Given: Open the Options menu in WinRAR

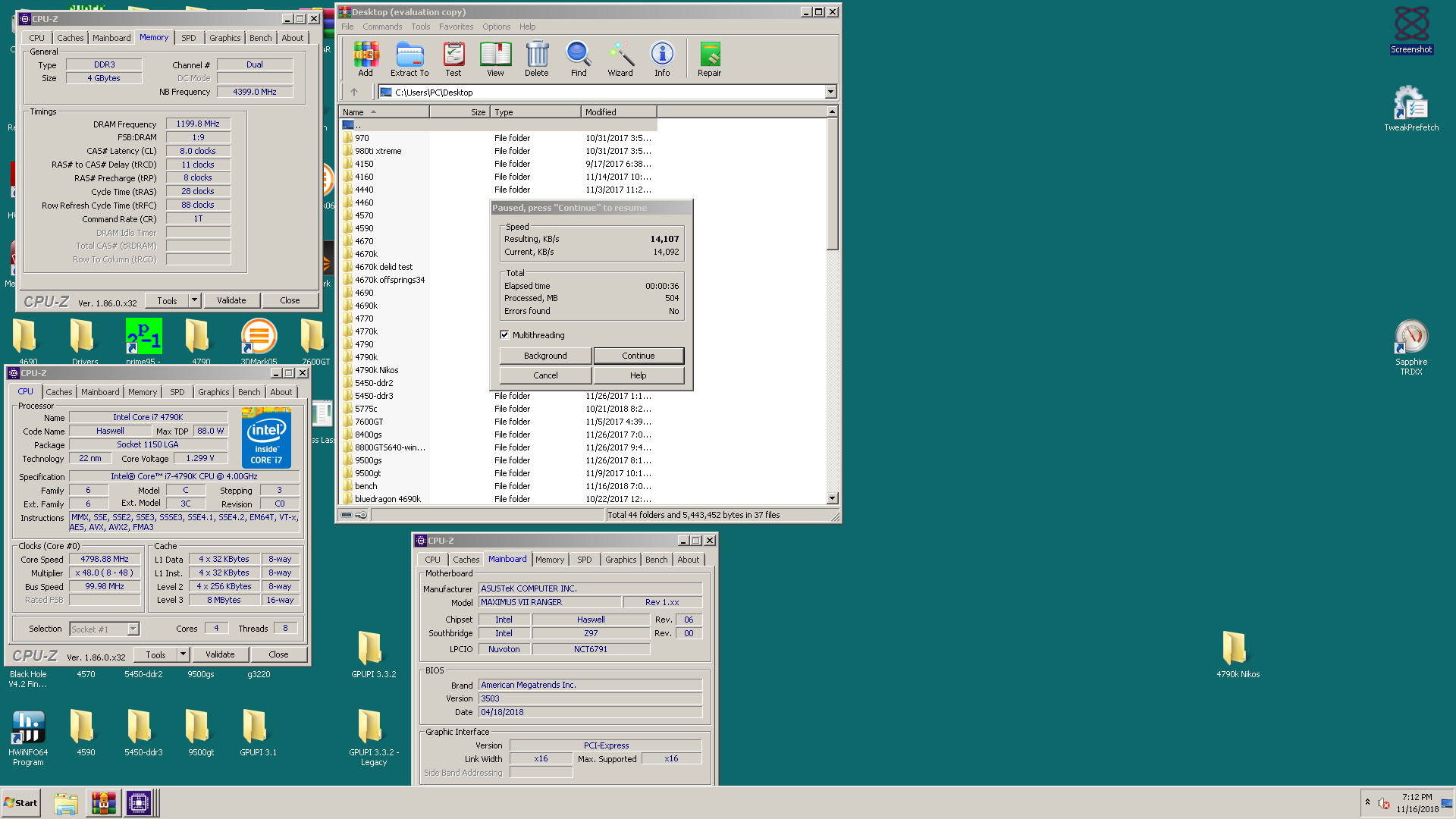Looking at the screenshot, I should point(497,27).
